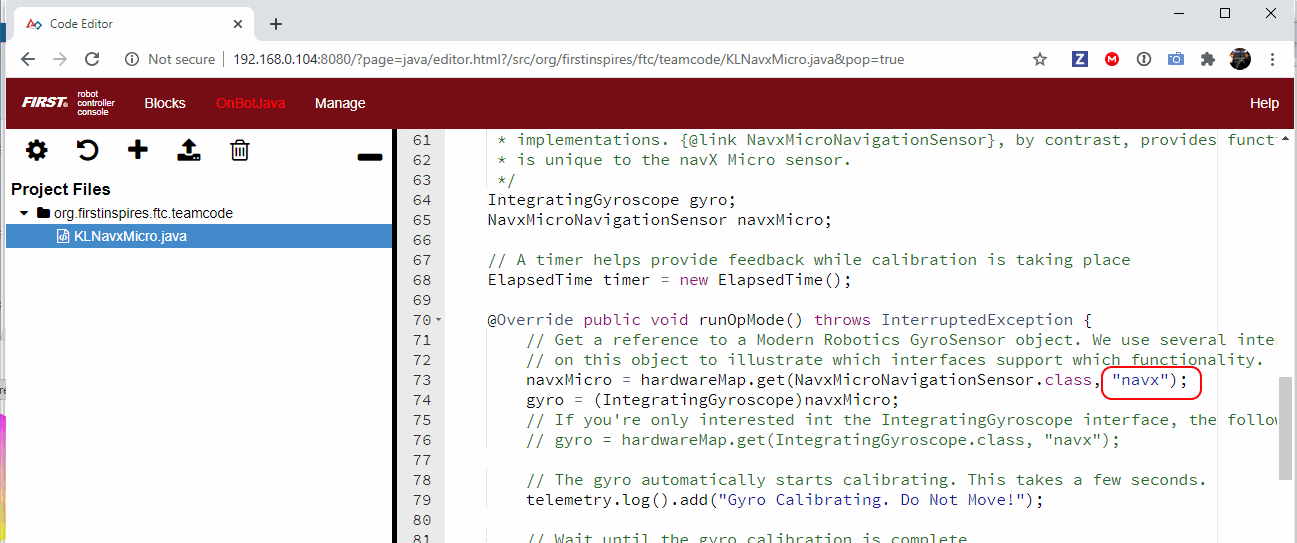Open the browser extensions puzzle icon
The height and width of the screenshot is (543, 1297).
click(x=1208, y=59)
